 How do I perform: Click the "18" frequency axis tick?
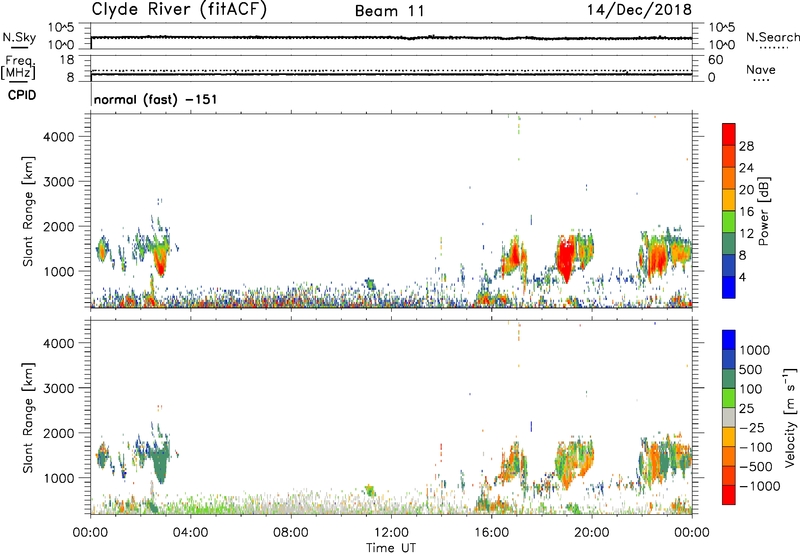tap(67, 60)
